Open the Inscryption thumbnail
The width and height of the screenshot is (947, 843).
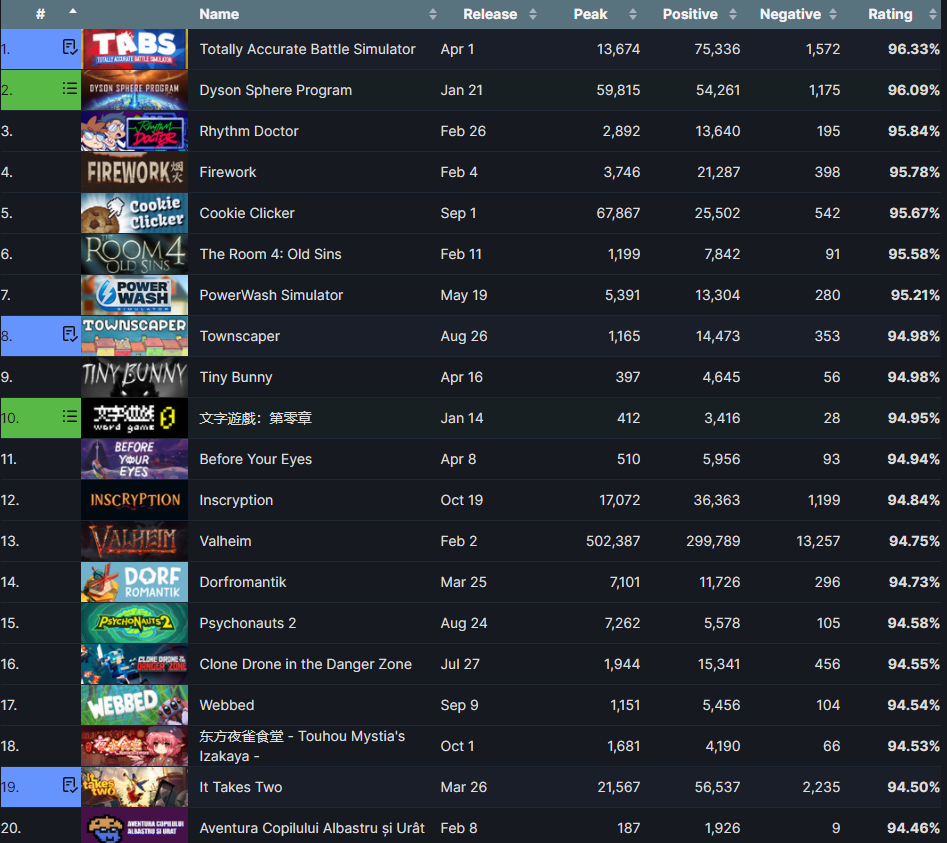134,500
